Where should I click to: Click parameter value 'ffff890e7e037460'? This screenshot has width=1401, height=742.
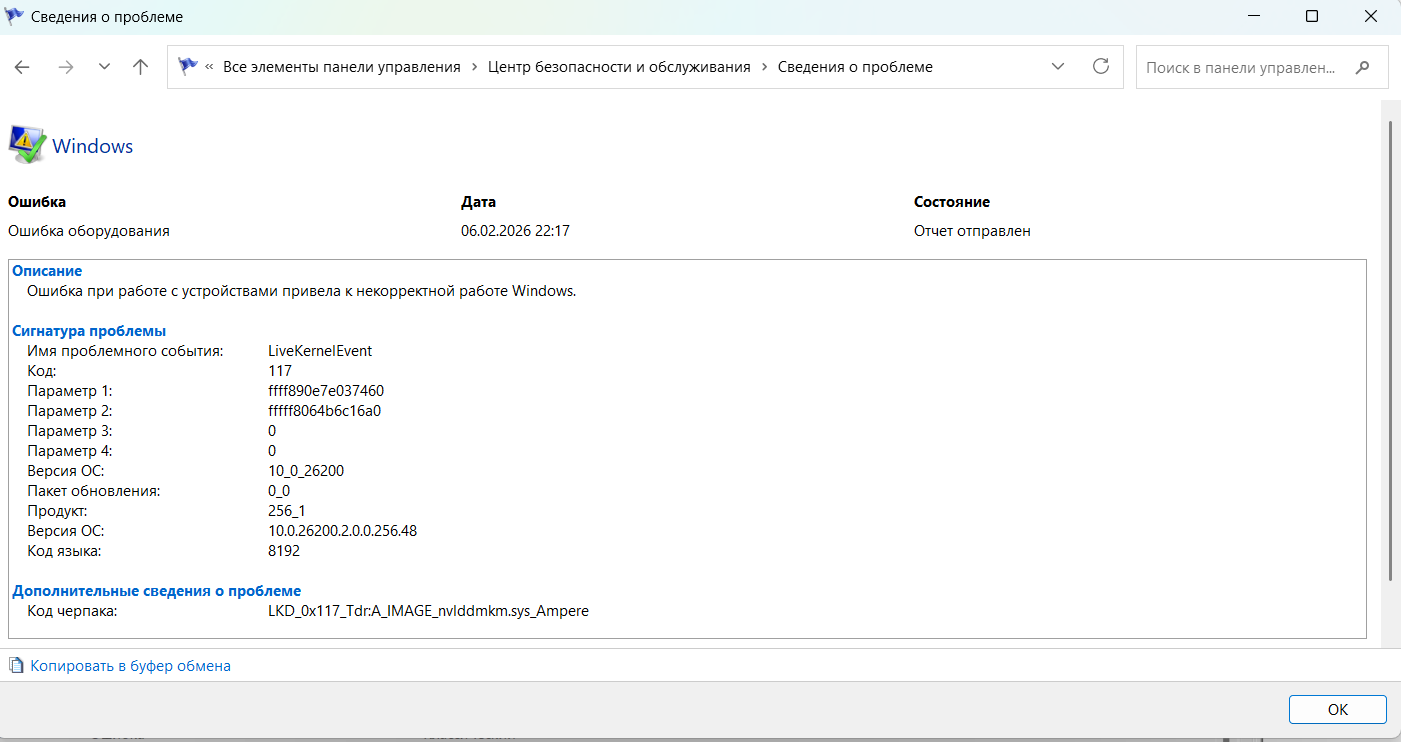tap(326, 391)
